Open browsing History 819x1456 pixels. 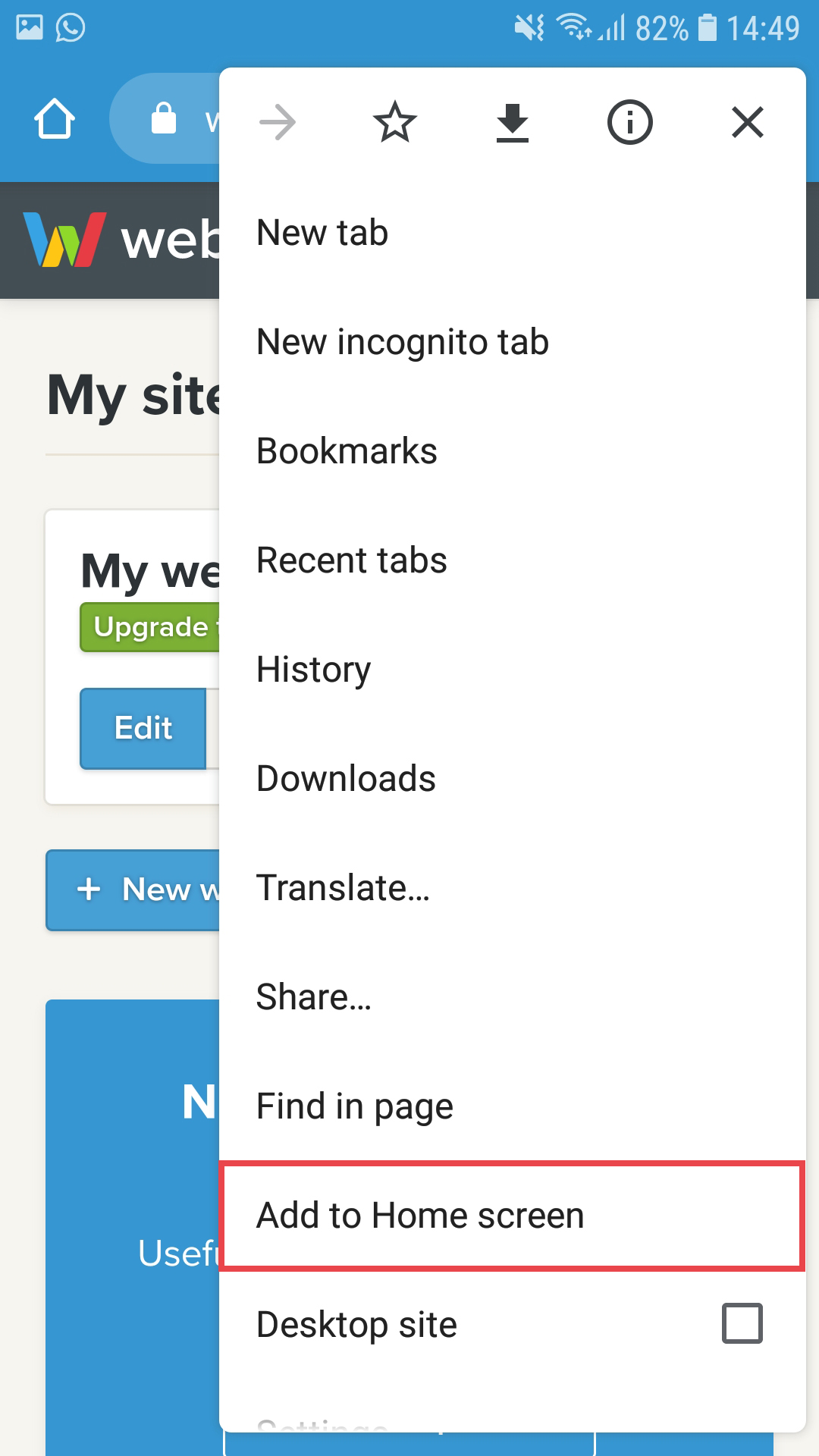(314, 670)
